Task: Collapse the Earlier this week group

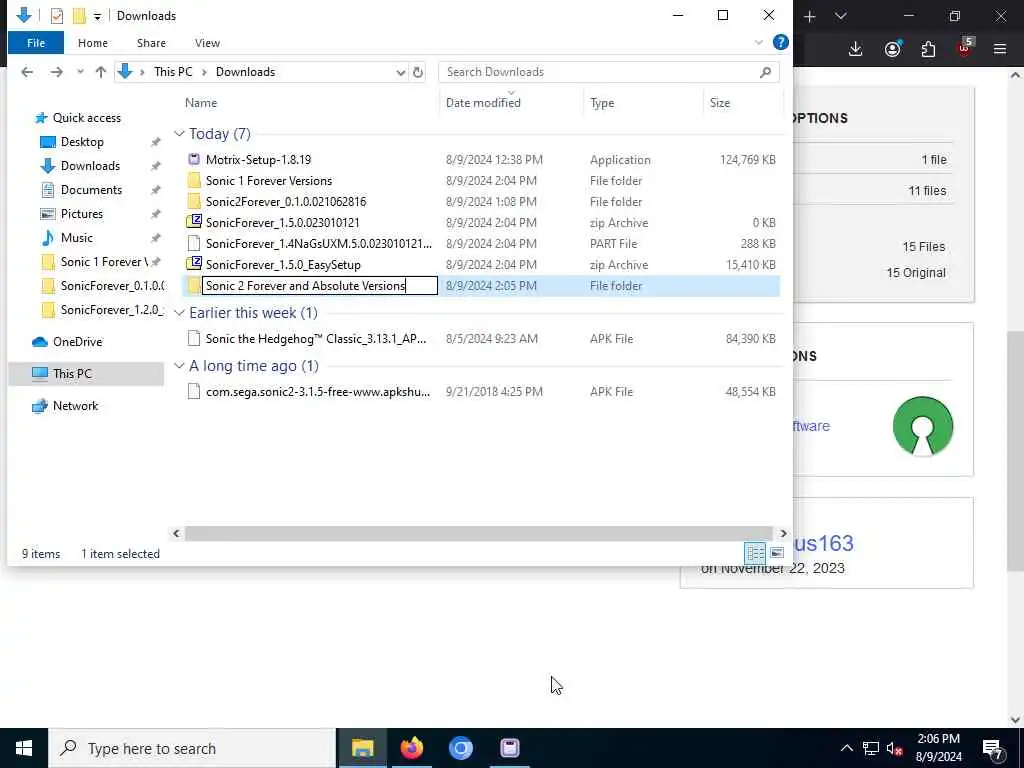Action: coord(179,313)
